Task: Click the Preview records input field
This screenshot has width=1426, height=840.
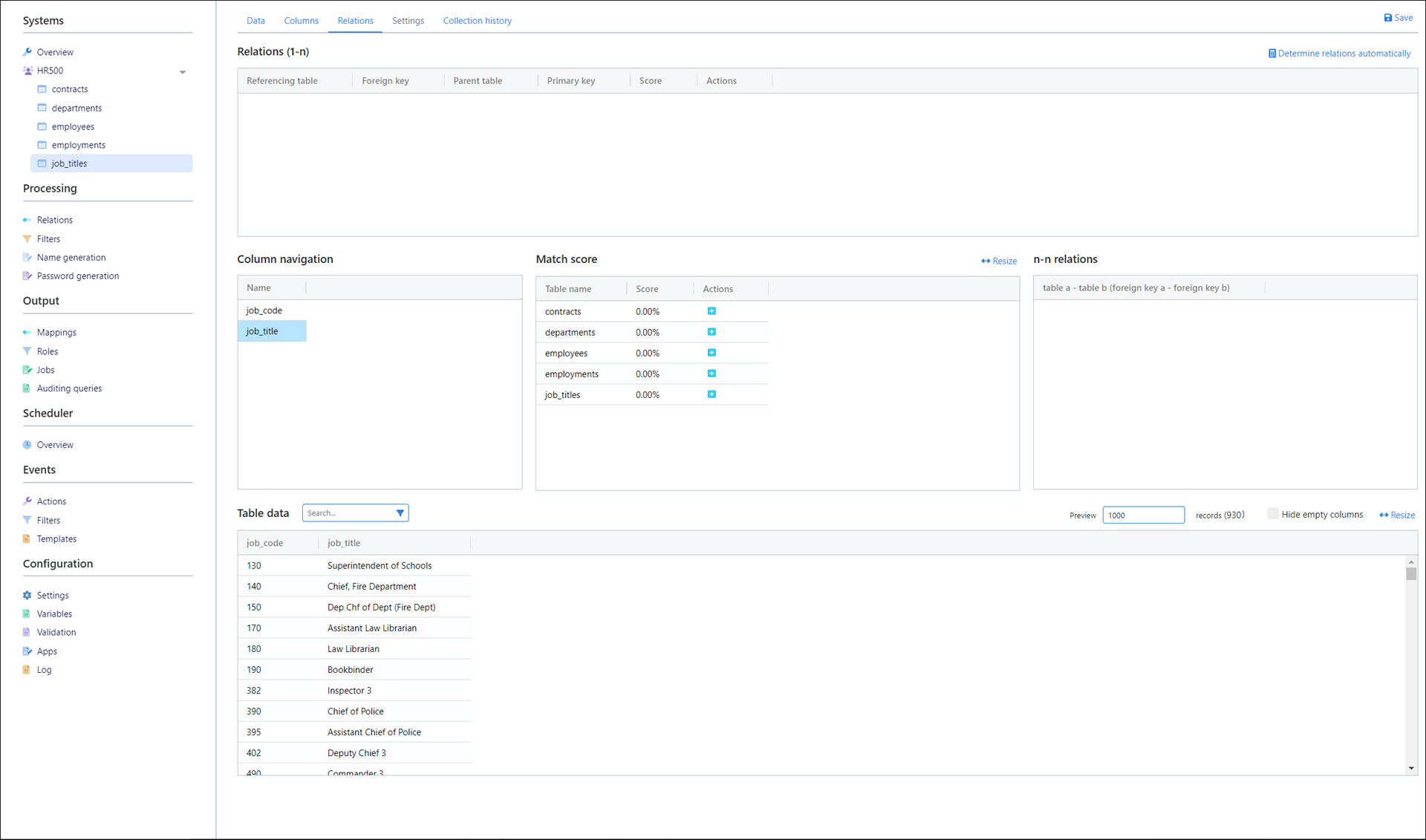Action: (x=1142, y=515)
